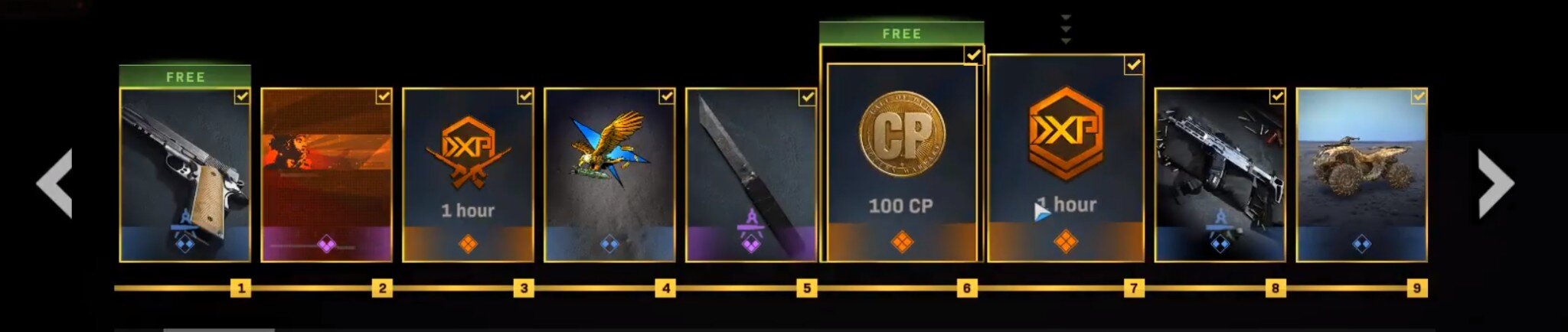Click the checkmark on the 100 CP card
Screen dimensions: 1568x332
[x=973, y=55]
